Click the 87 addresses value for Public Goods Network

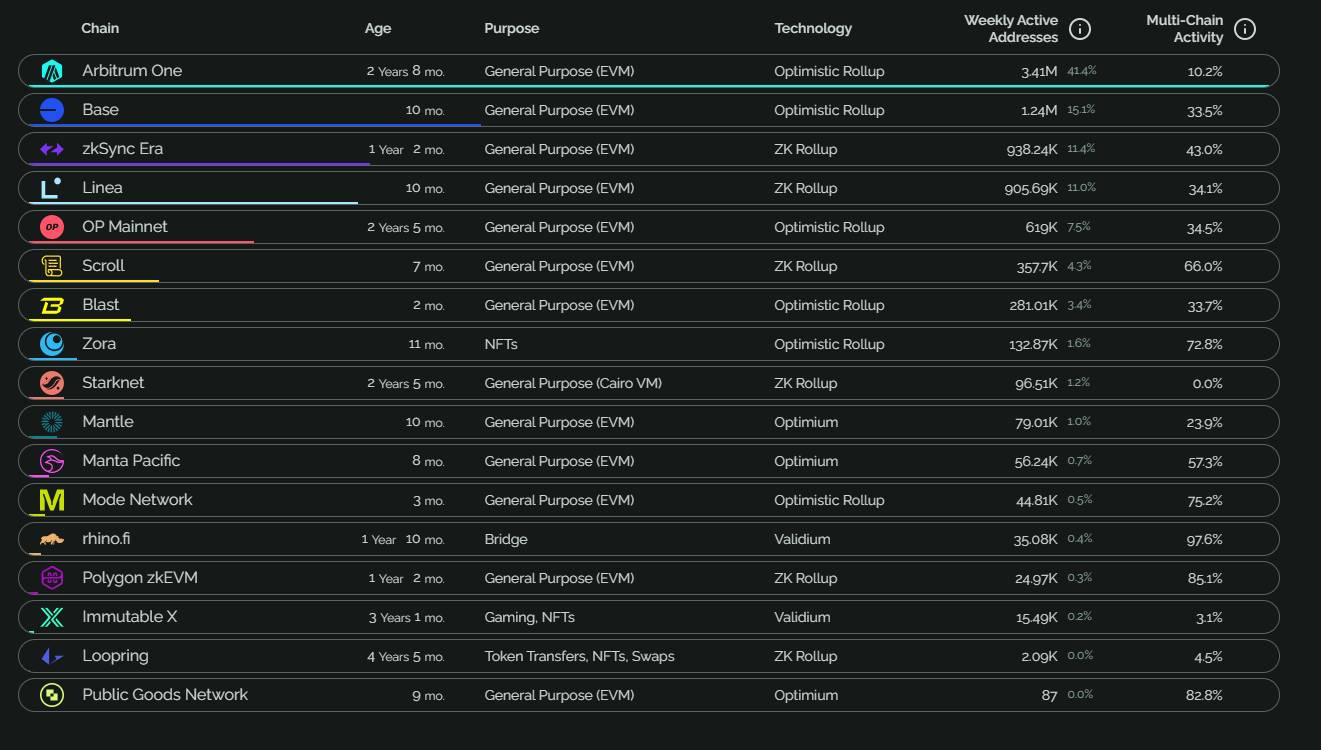[1049, 695]
